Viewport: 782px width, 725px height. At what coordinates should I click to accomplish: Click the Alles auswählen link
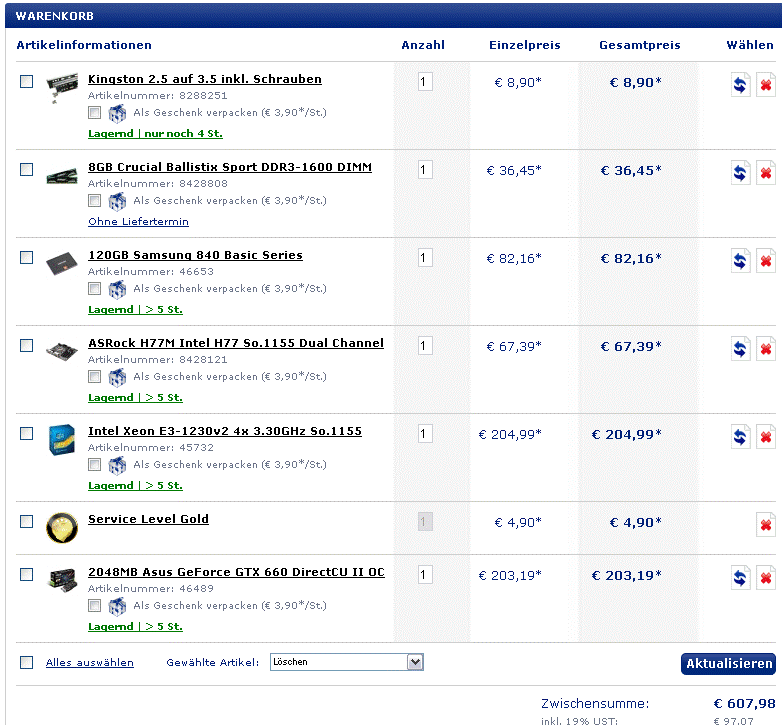[90, 663]
